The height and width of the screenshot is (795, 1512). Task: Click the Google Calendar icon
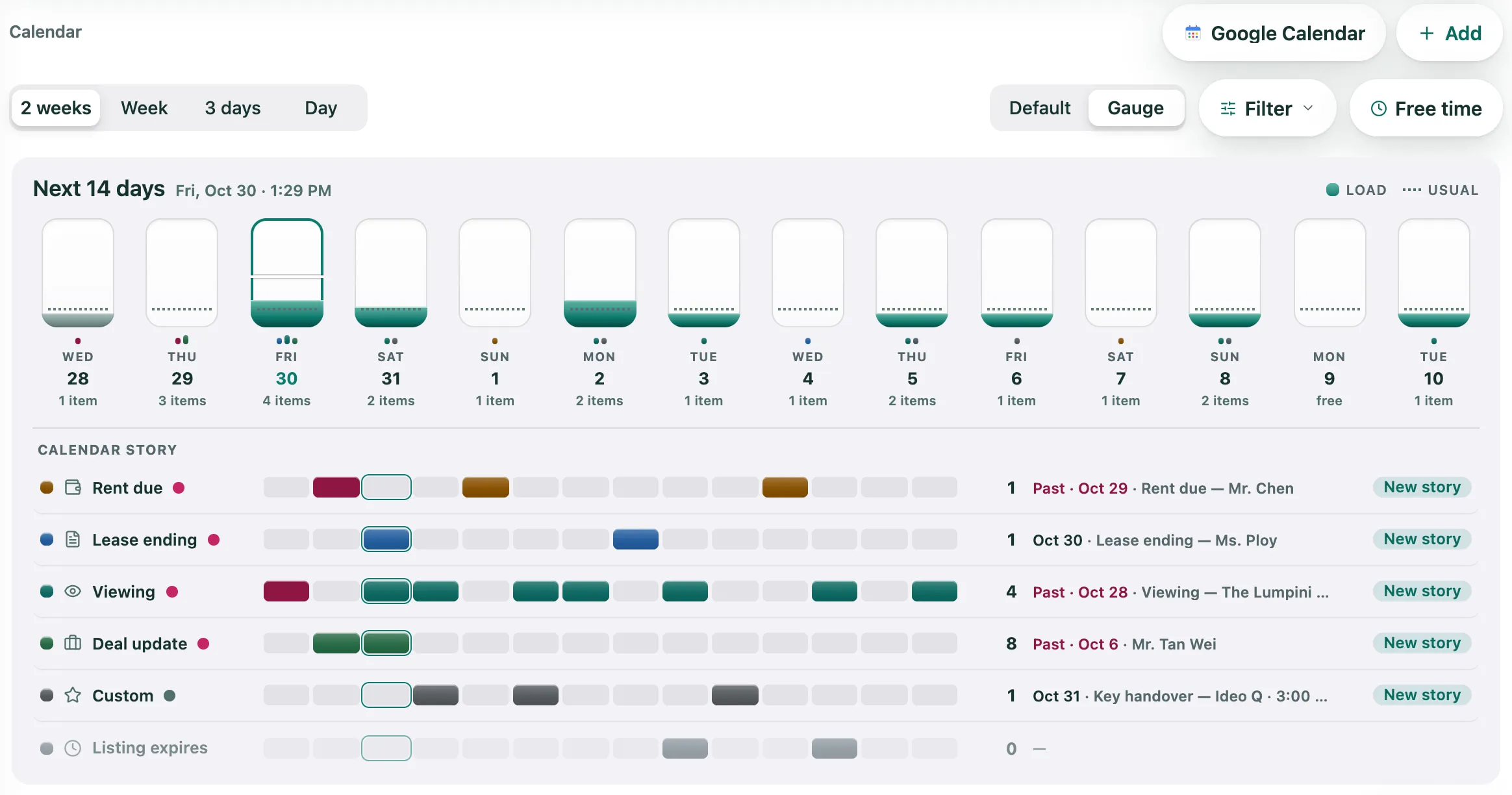click(1193, 33)
